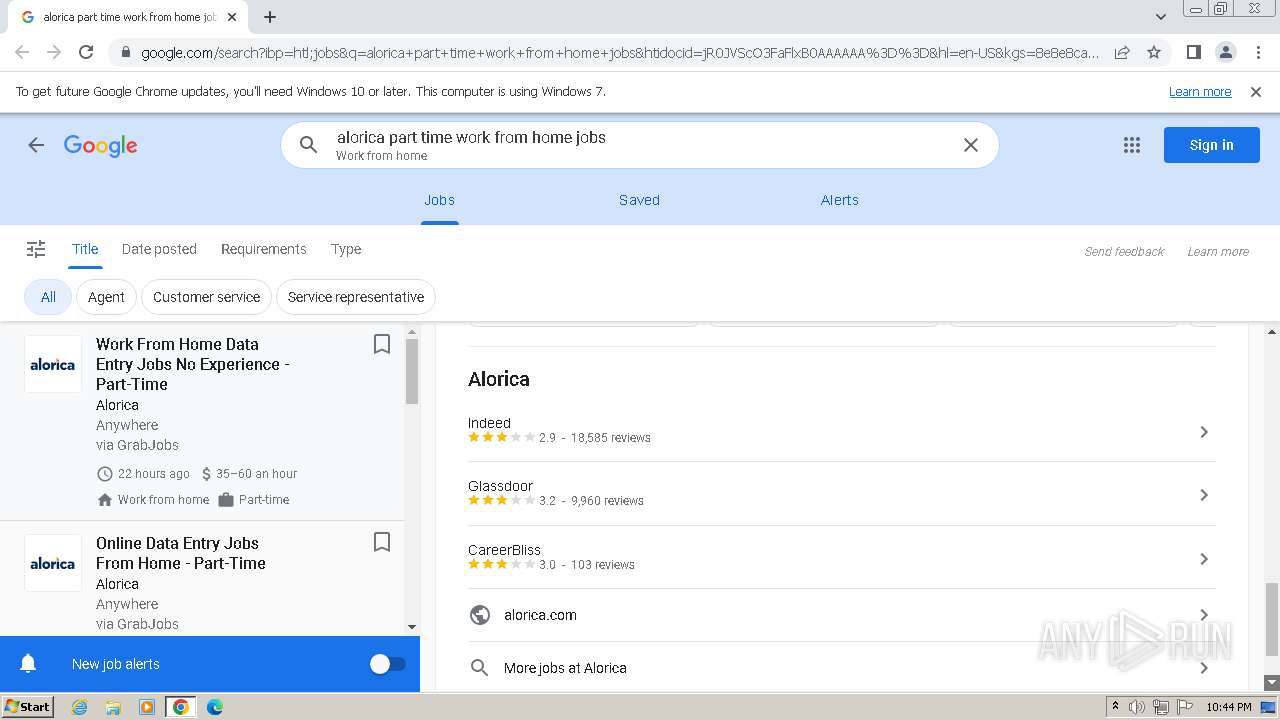This screenshot has height=720, width=1280.
Task: Toggle the New job alerts switch
Action: (x=387, y=664)
